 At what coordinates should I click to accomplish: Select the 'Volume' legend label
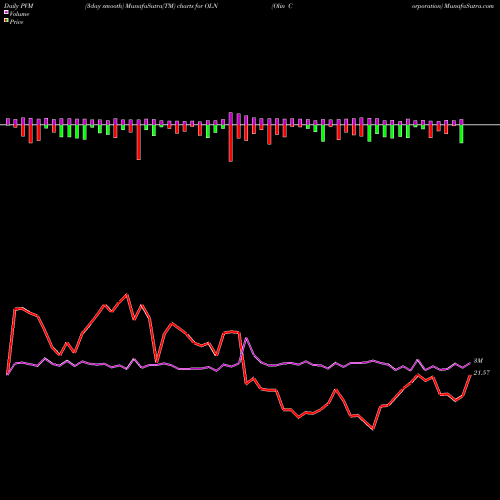(19, 14)
